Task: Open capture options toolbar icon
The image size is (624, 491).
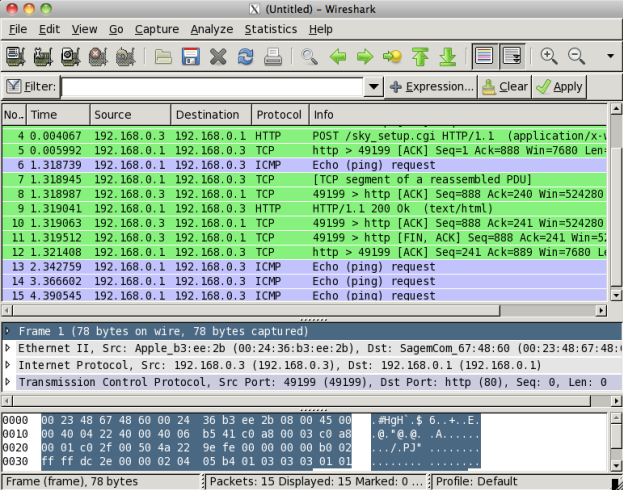Action: point(43,56)
